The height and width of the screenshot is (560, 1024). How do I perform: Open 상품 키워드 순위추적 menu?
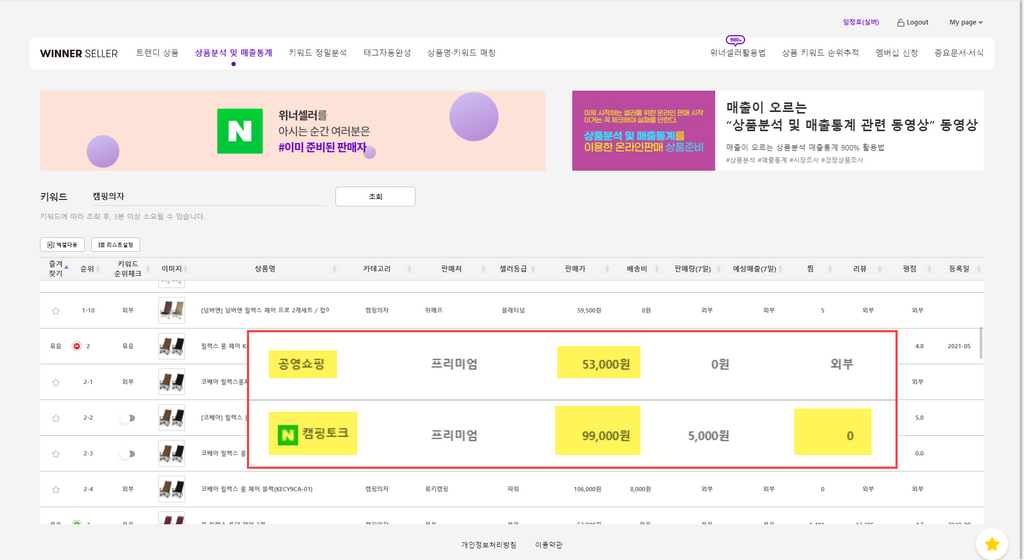(x=820, y=53)
